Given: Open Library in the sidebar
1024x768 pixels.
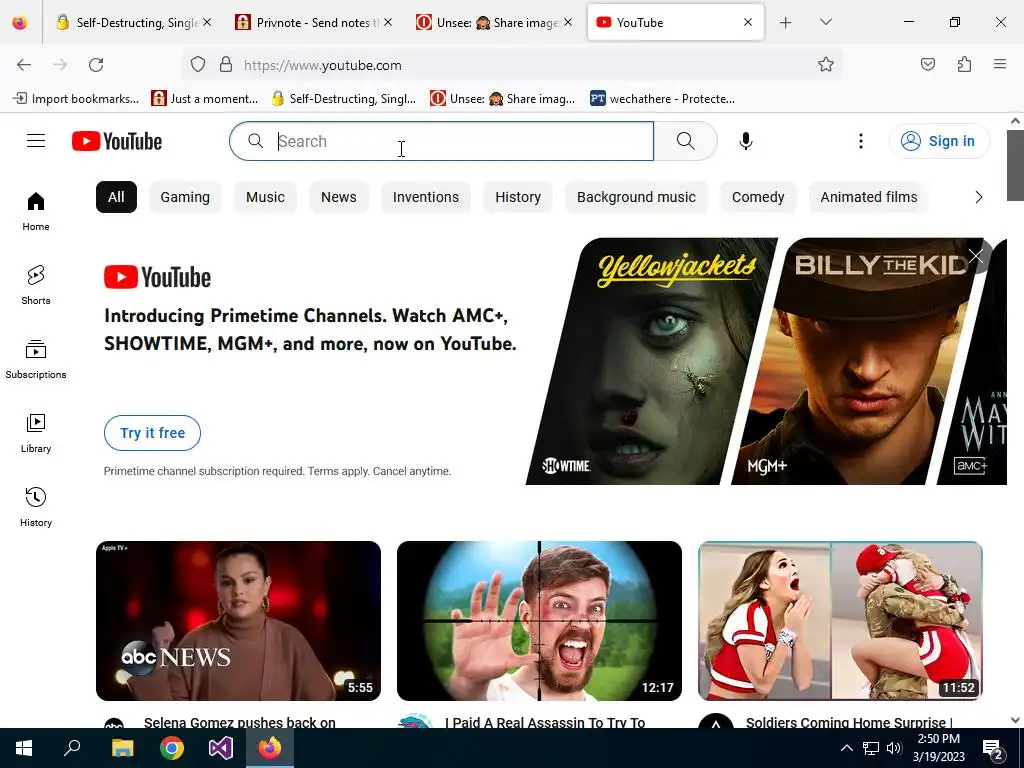Looking at the screenshot, I should [x=36, y=433].
